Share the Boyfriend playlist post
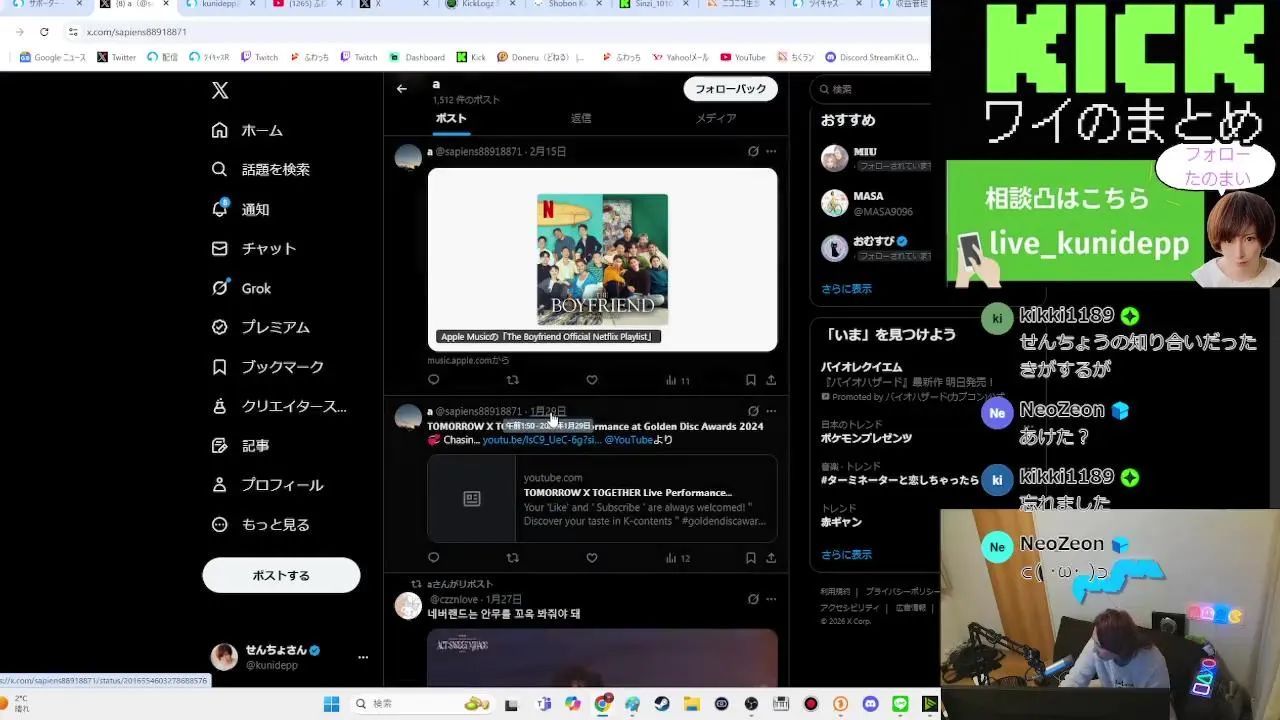The height and width of the screenshot is (720, 1280). [771, 380]
